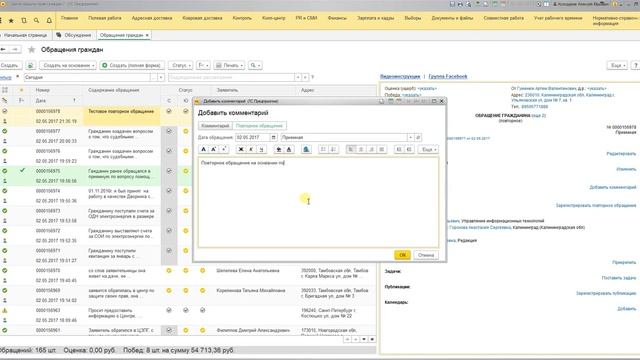Click the Дата обращения date field
The width and height of the screenshot is (640, 360).
click(x=253, y=138)
